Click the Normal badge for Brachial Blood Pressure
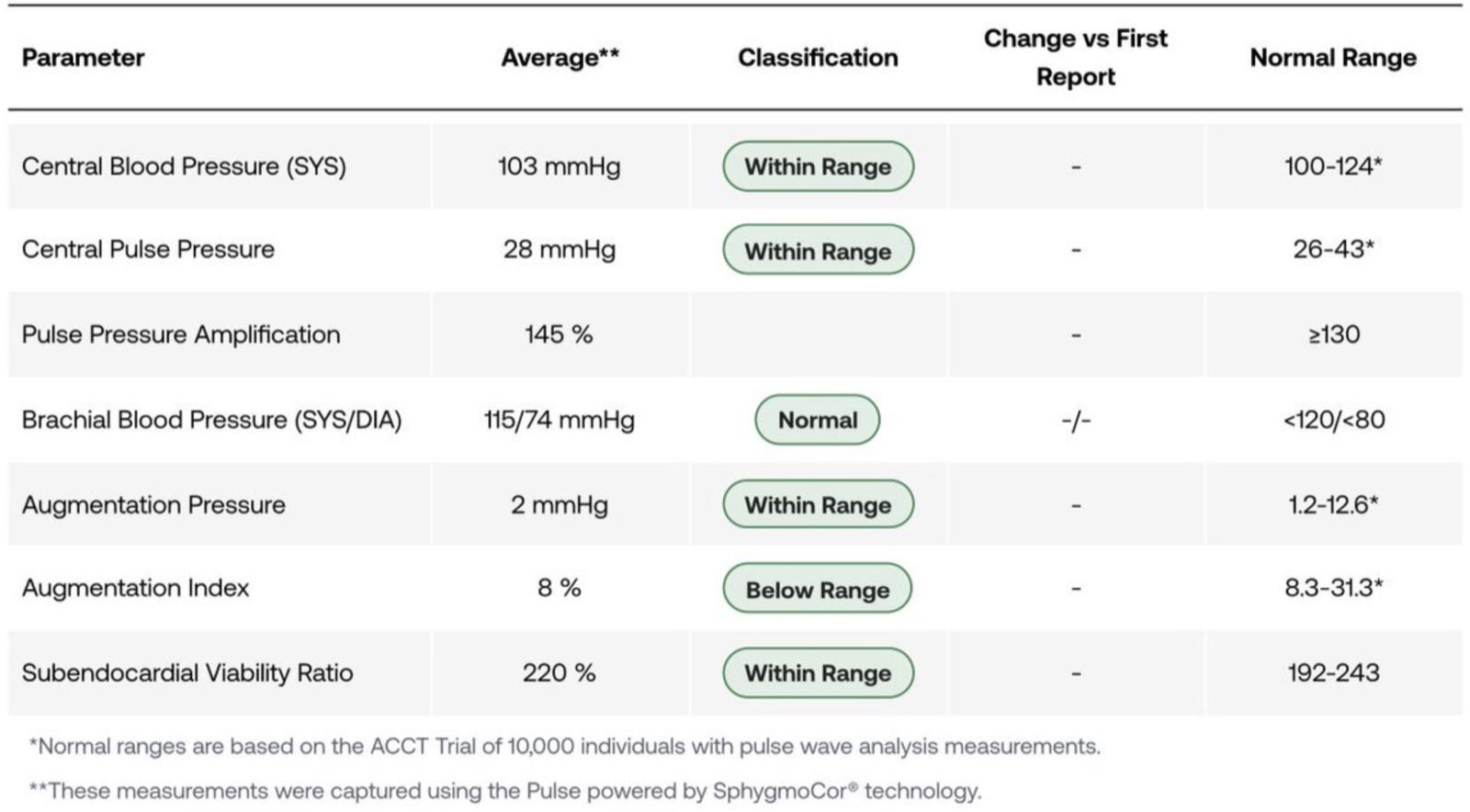The image size is (1470, 812). 818,420
